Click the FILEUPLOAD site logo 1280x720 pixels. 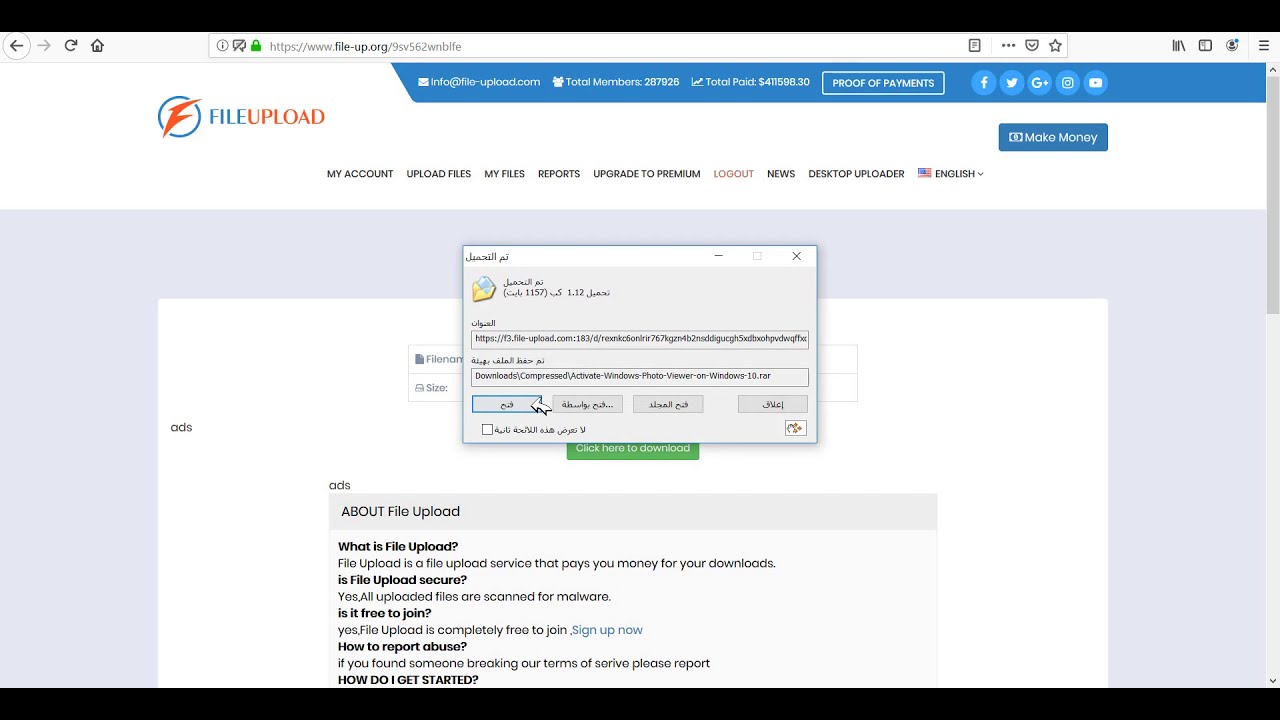(x=241, y=117)
